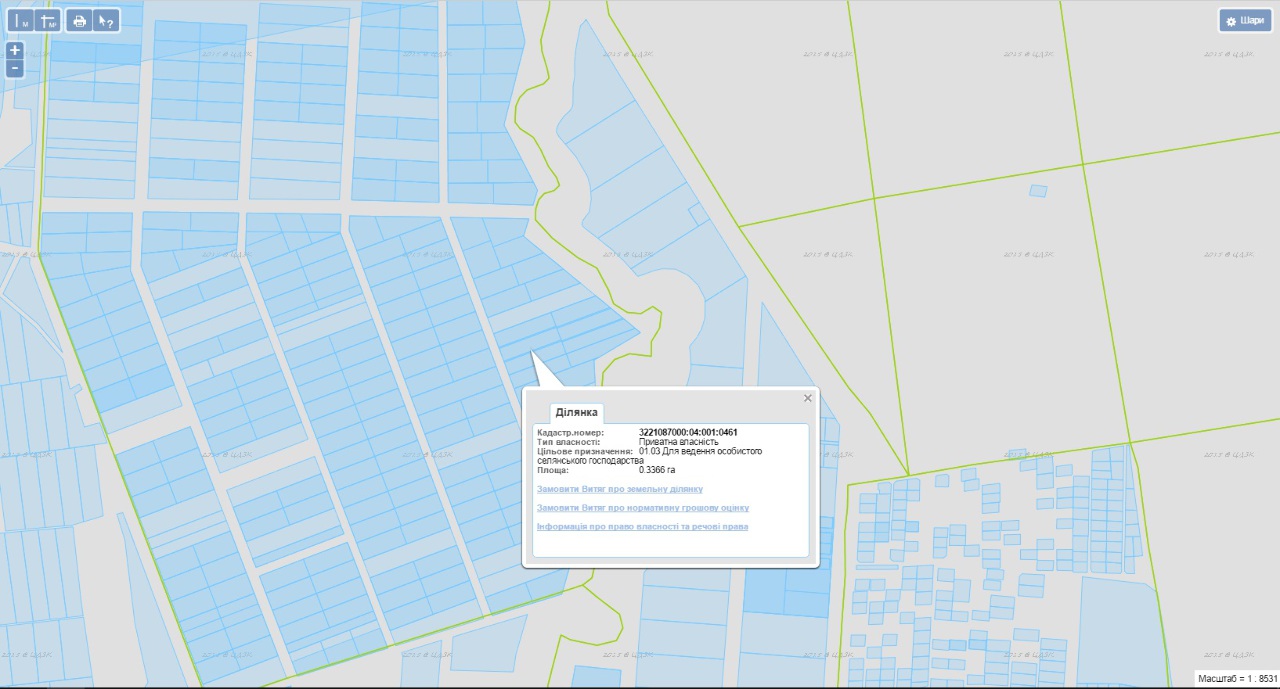The height and width of the screenshot is (689, 1280).
Task: Click the Приватна власність value
Action: click(679, 442)
